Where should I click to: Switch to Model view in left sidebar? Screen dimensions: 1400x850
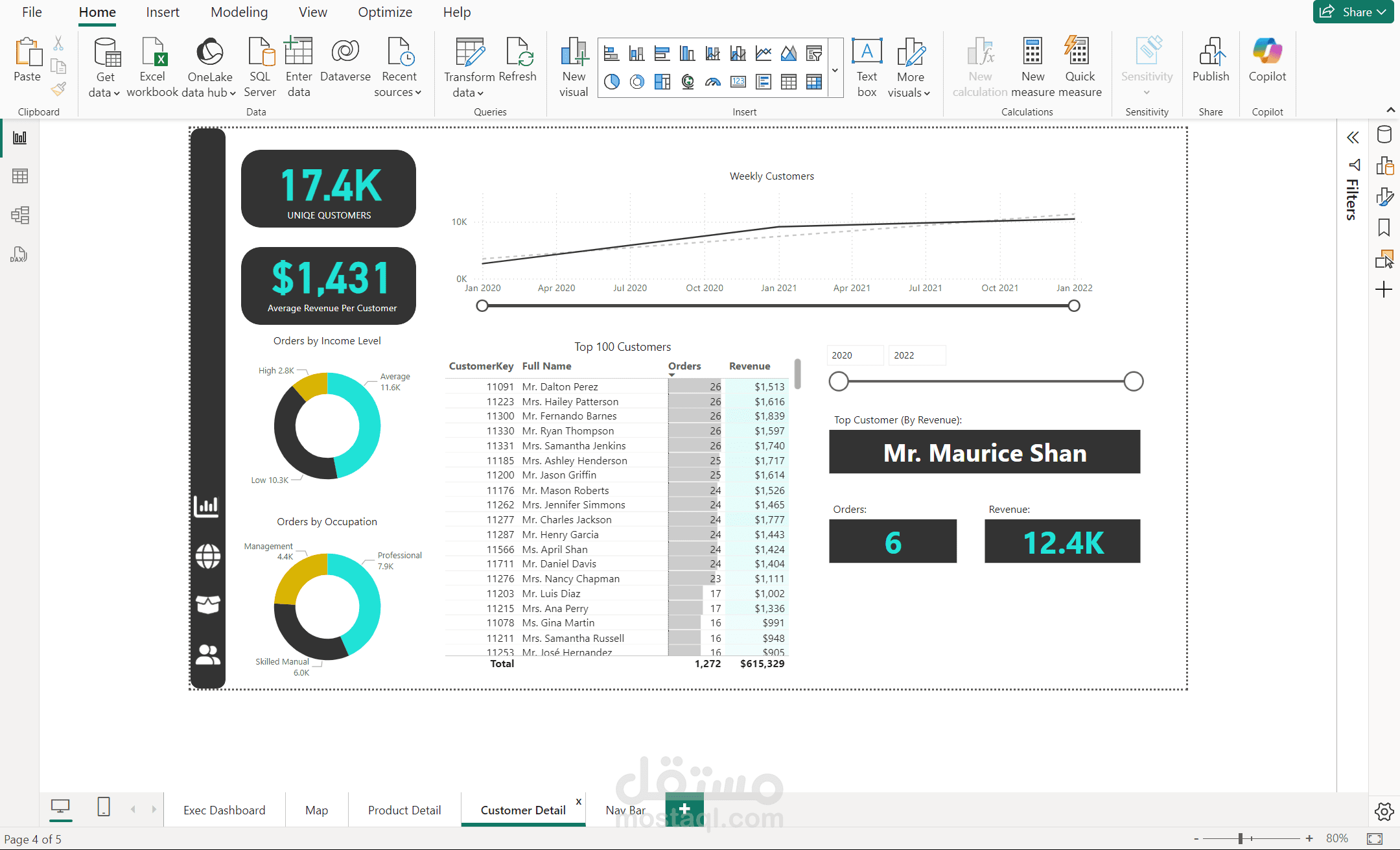[20, 215]
